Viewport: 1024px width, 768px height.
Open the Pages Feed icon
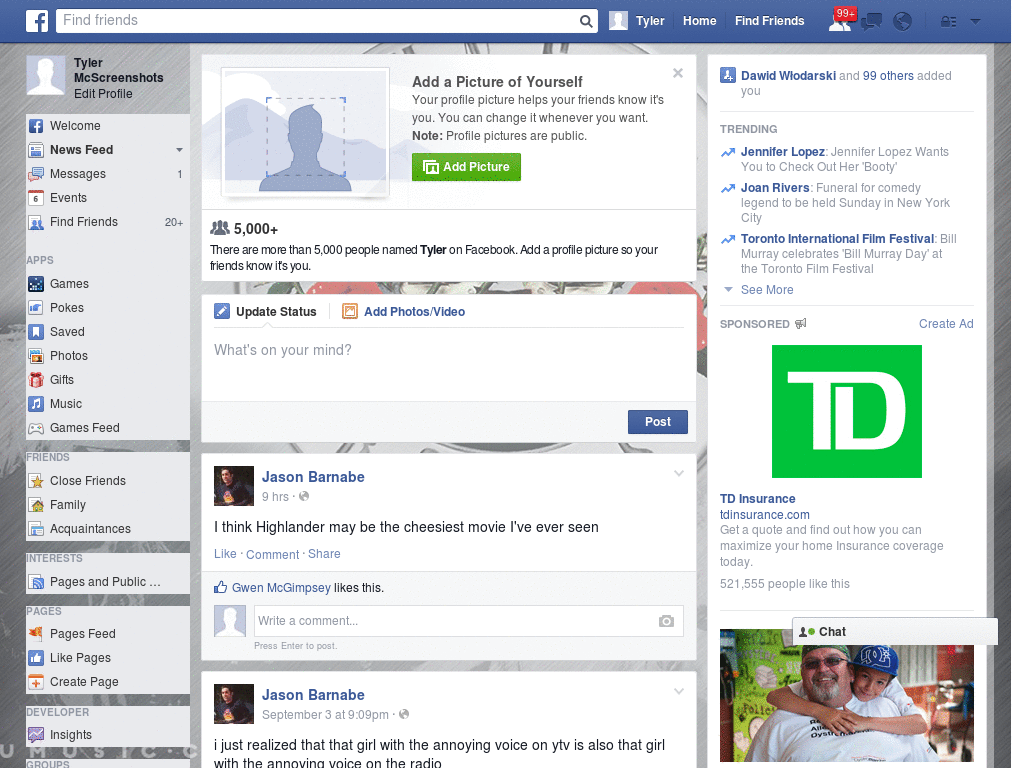tap(36, 633)
